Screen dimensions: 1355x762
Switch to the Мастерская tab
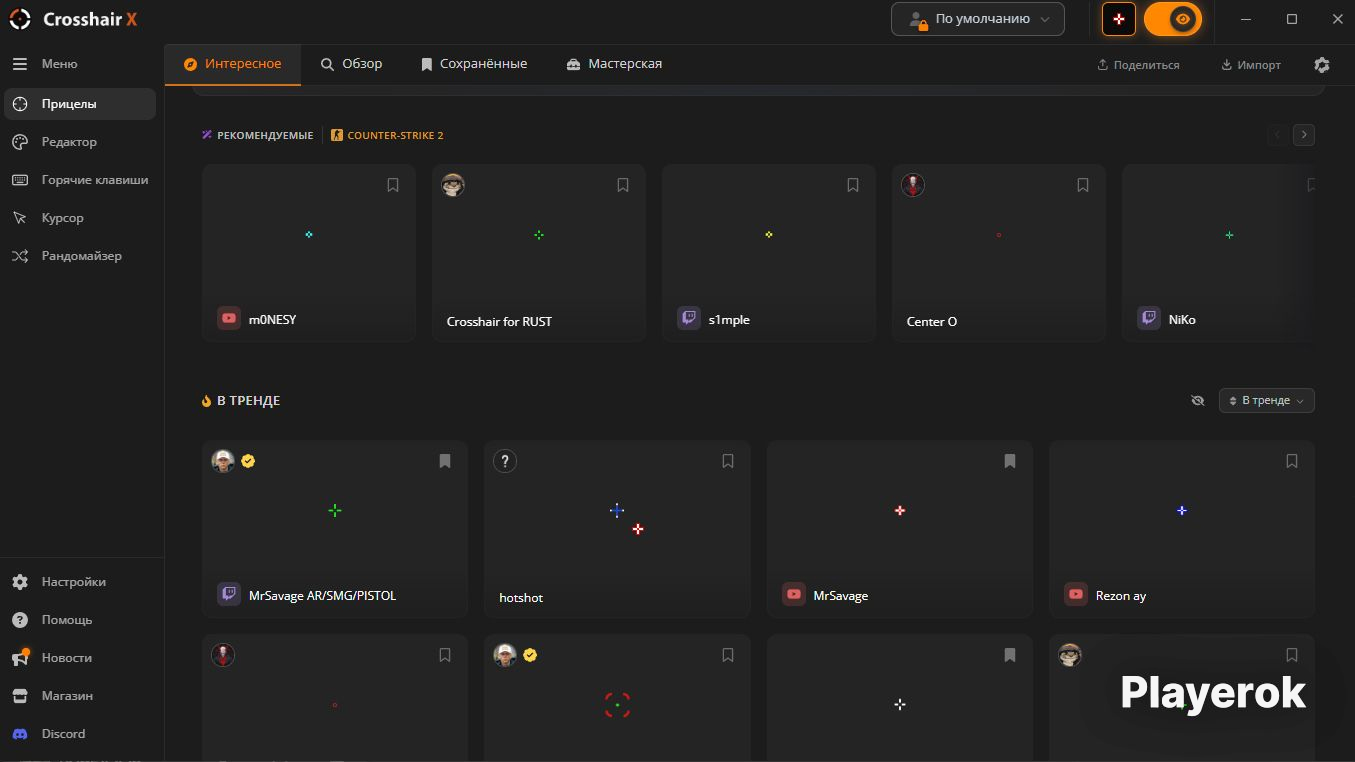(614, 64)
